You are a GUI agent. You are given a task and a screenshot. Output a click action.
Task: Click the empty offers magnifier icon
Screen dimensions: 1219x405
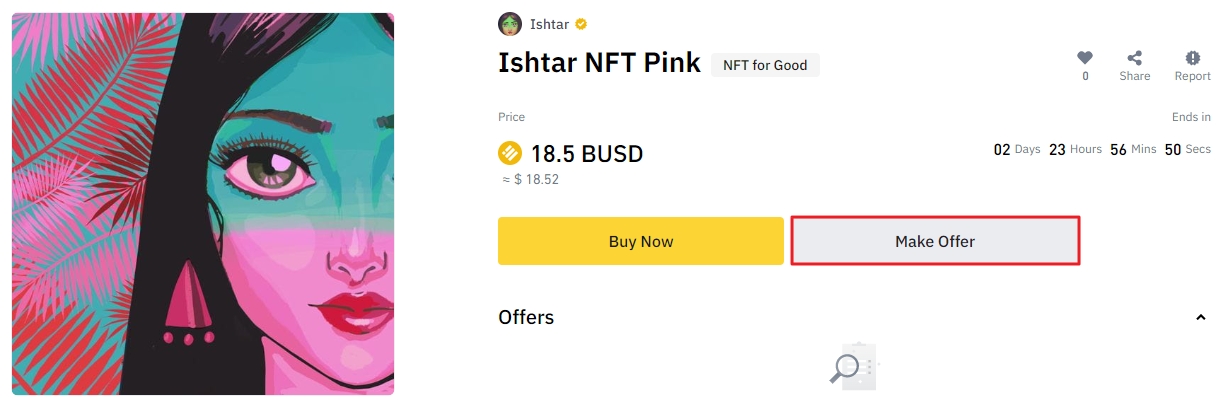tap(850, 367)
